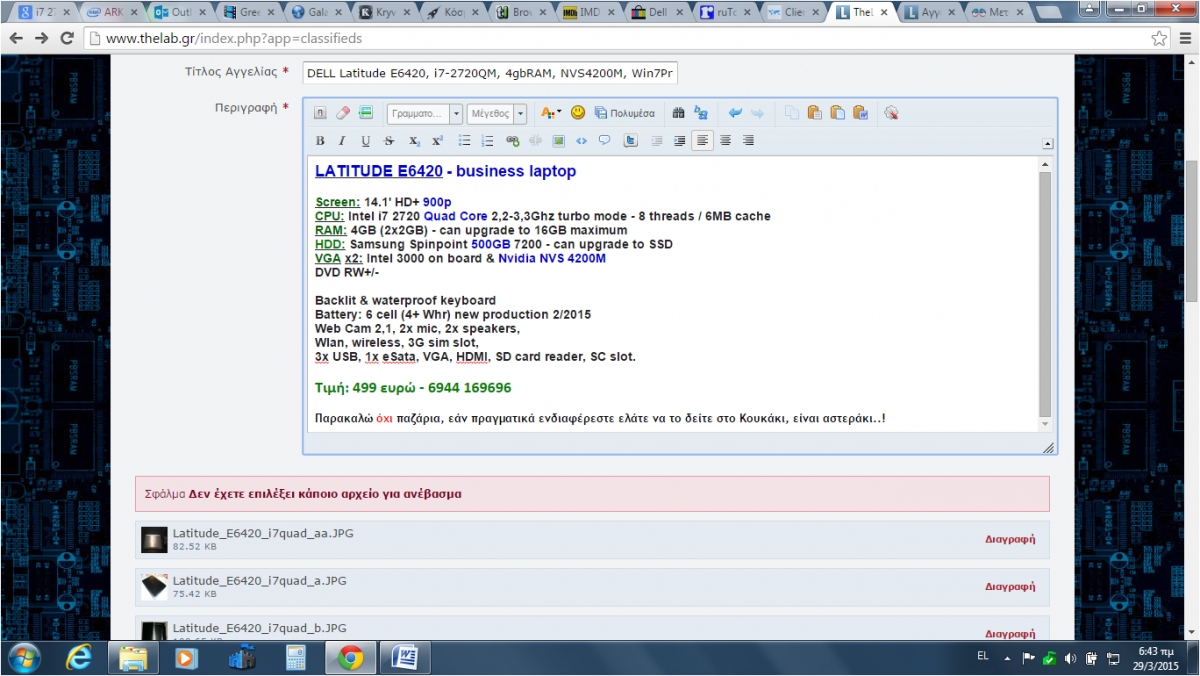Launch Internet Explorer from the taskbar

click(79, 658)
